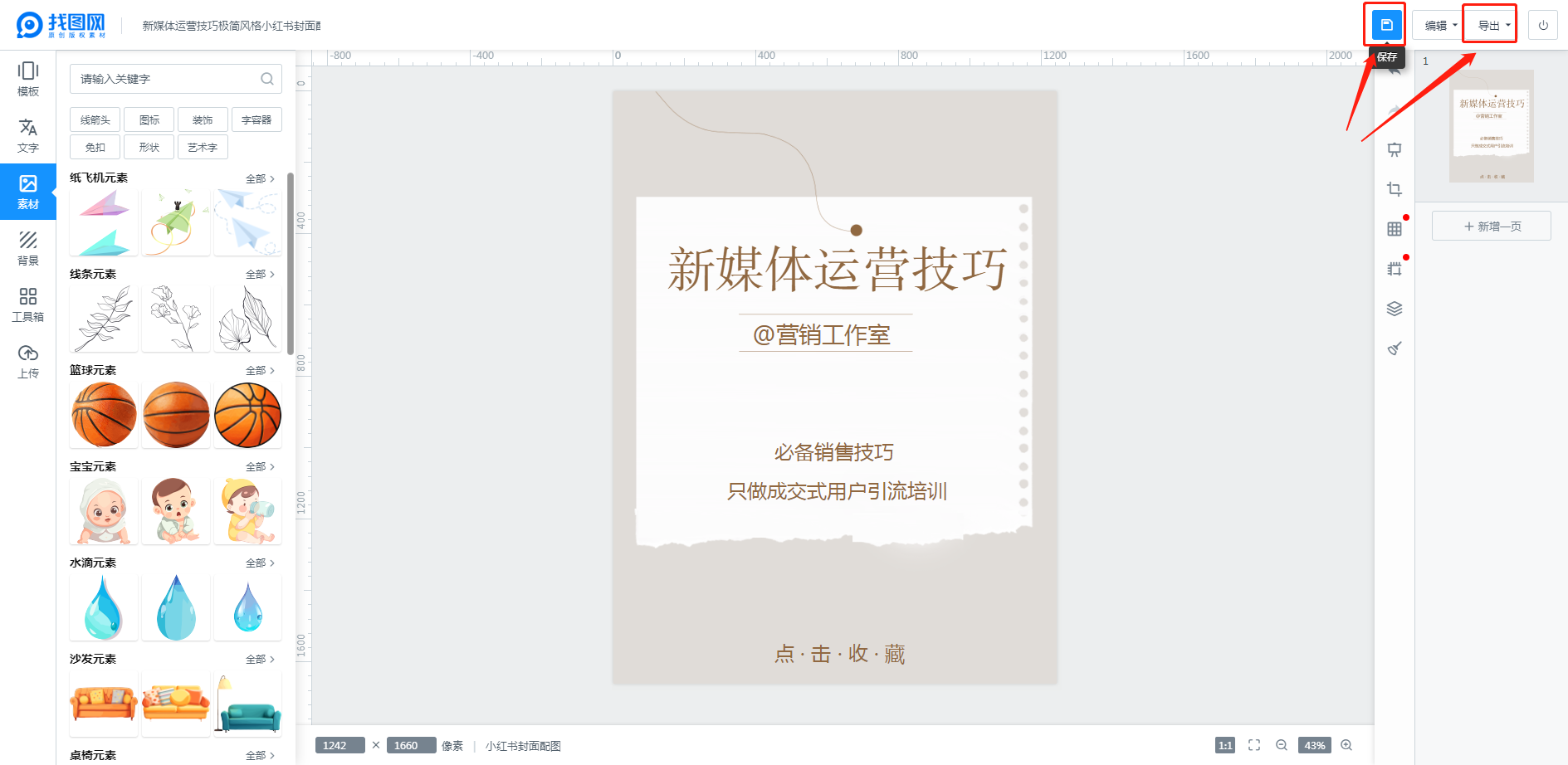
Task: Pick the line-art flower thumbnail
Action: [176, 319]
